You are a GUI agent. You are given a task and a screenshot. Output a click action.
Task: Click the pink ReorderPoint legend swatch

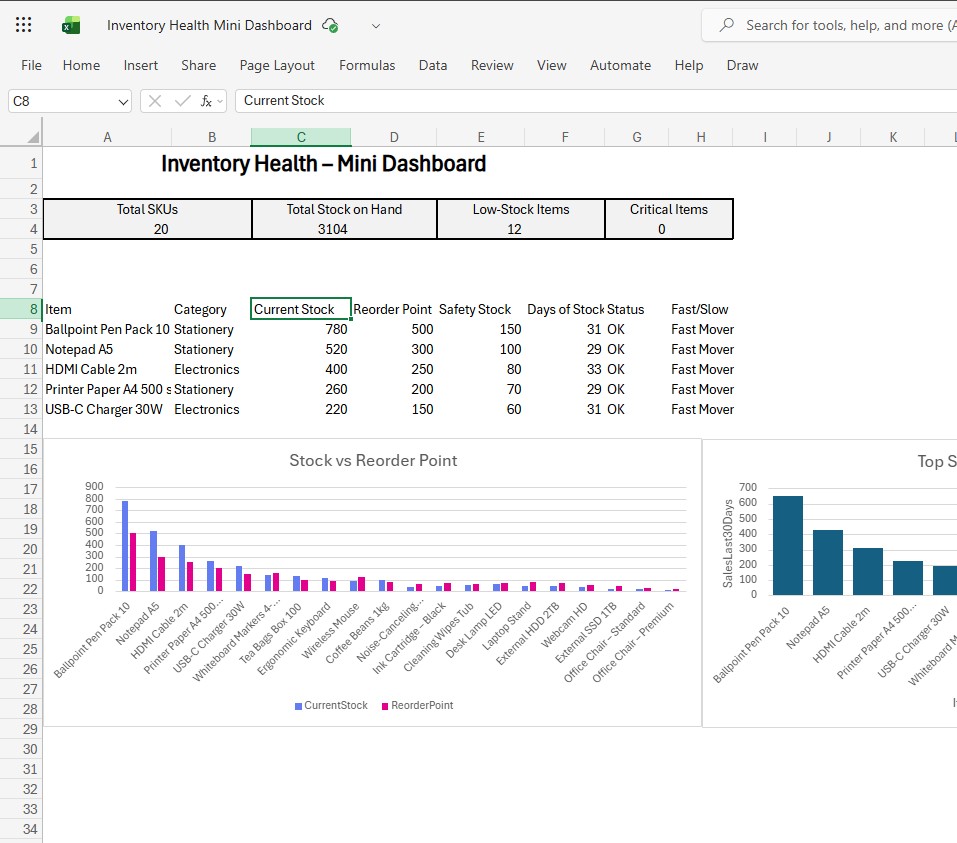[x=386, y=705]
